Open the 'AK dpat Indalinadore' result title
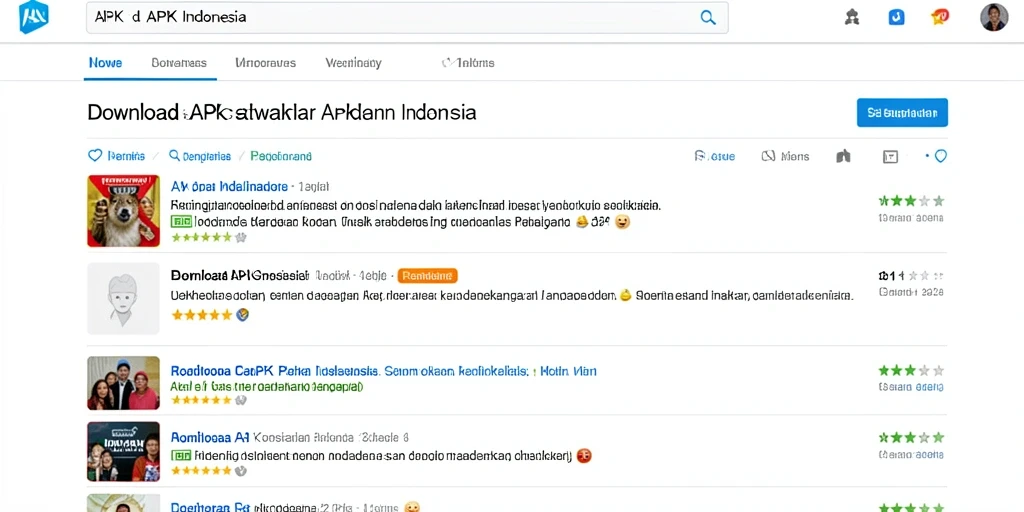Viewport: 1024px width, 512px height. 229,186
